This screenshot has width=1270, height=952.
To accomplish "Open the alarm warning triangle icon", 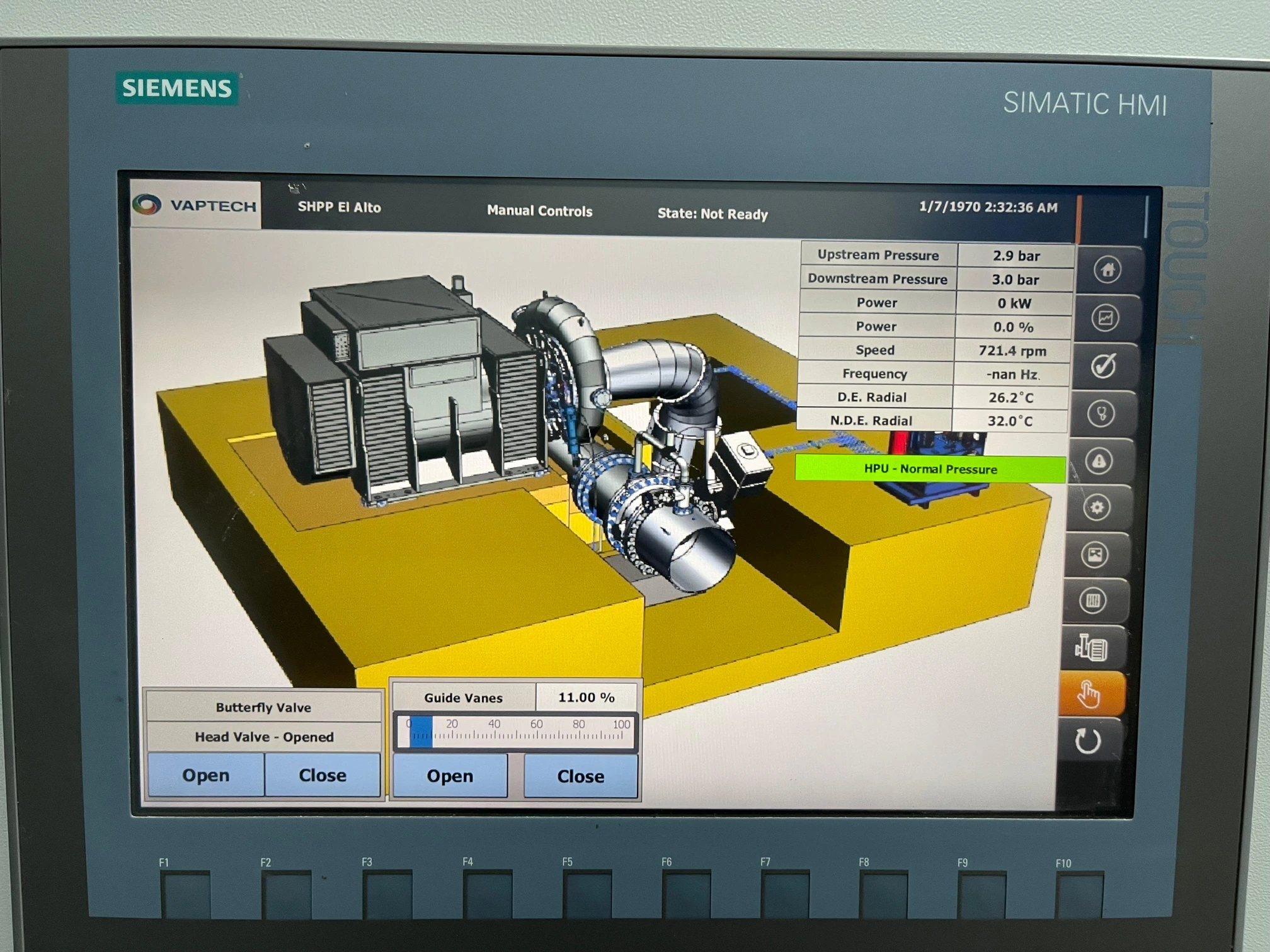I will [x=1099, y=461].
